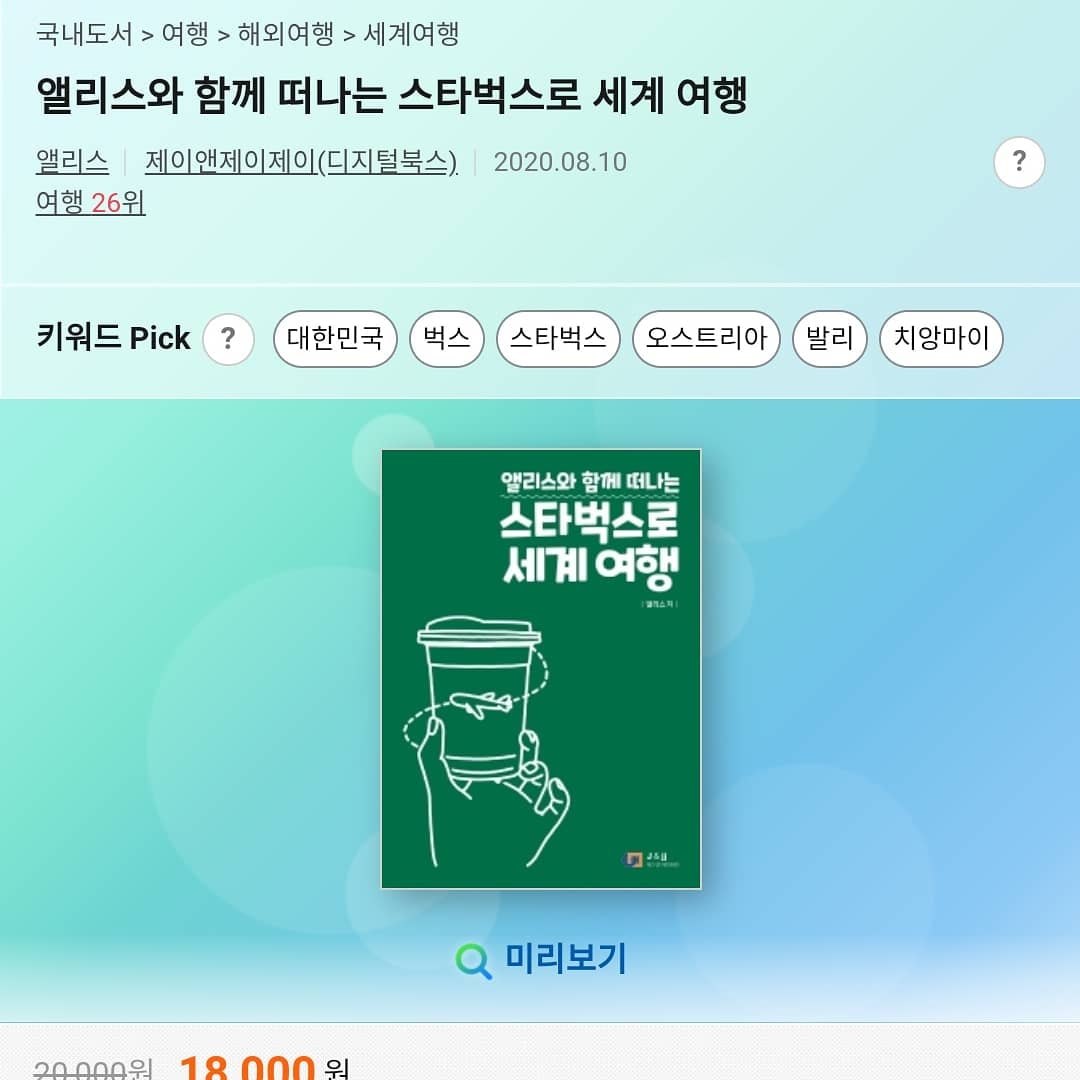Click the help icon beside the publication date
Viewport: 1080px width, 1080px height.
click(1019, 163)
